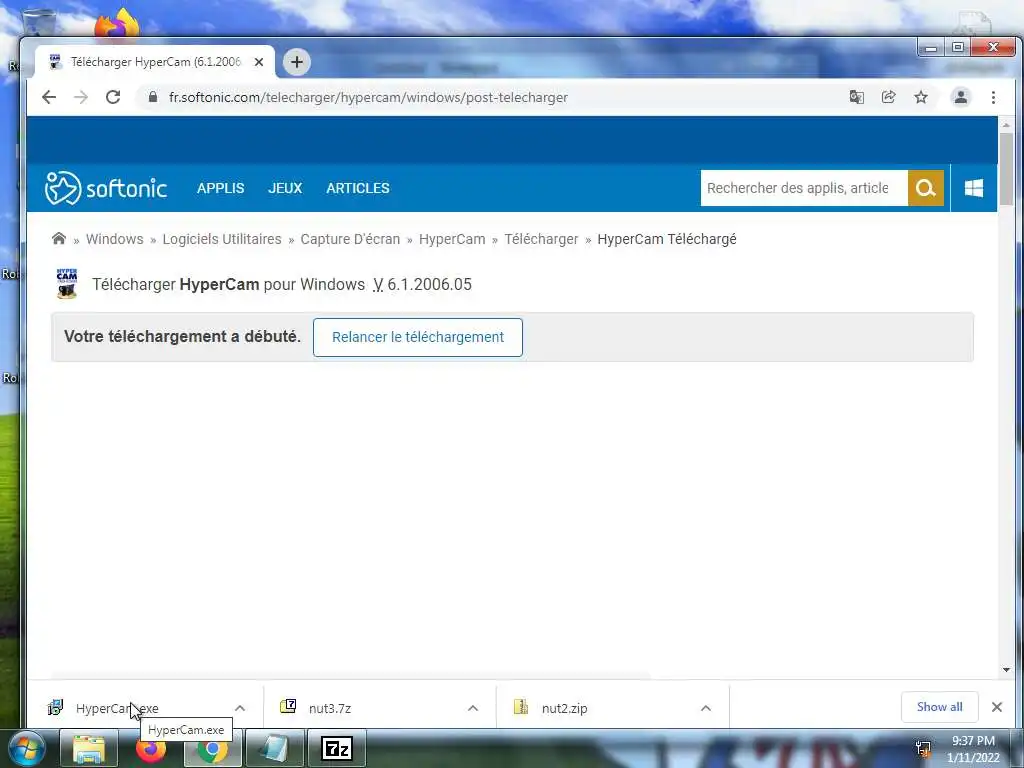Image resolution: width=1024 pixels, height=768 pixels.
Task: Close the Télécharger HyperCam tab
Action: coord(259,62)
